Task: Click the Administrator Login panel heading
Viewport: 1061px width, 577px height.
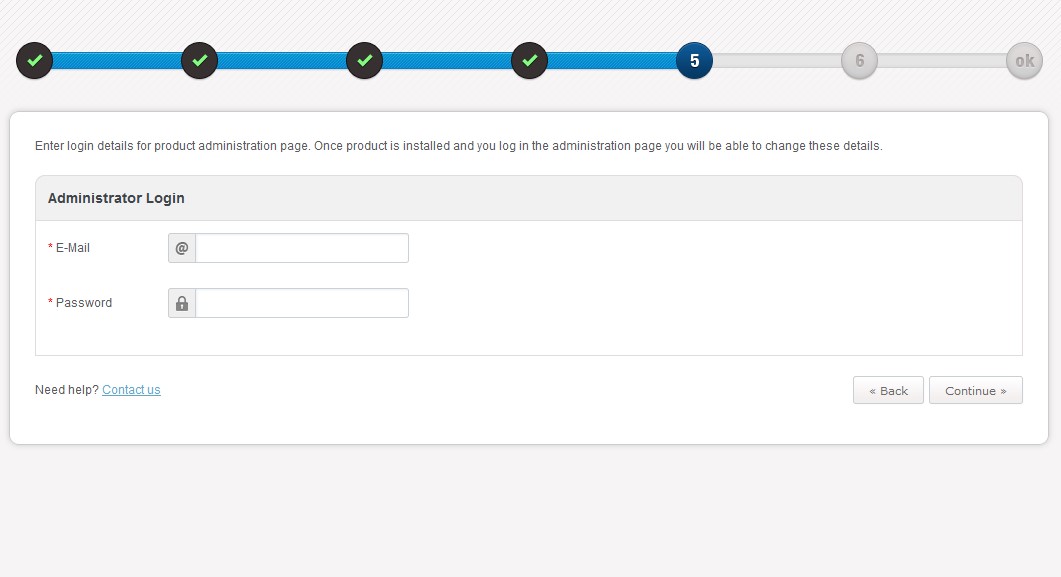Action: pos(116,198)
